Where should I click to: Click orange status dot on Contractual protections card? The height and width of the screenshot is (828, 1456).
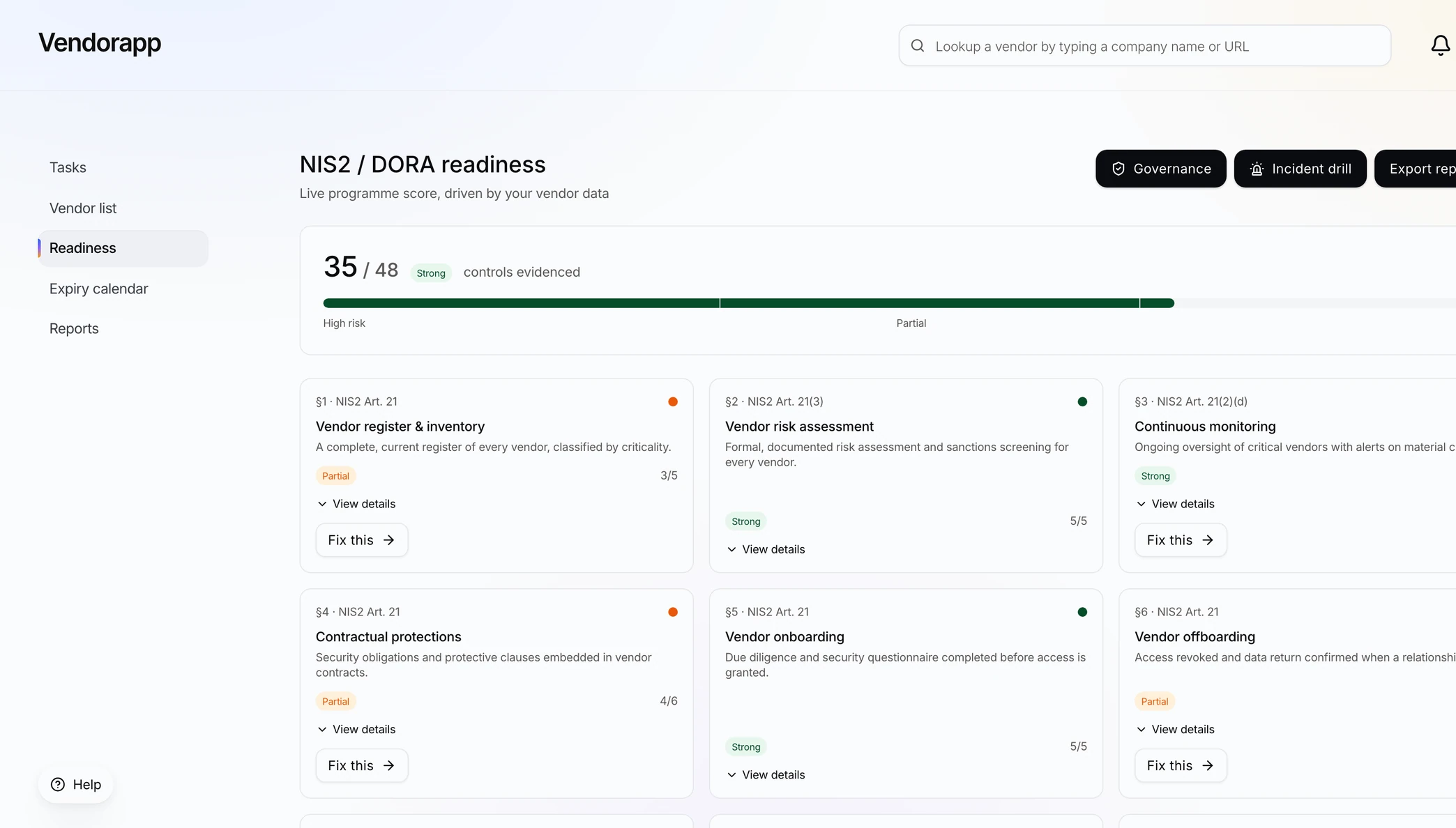click(673, 612)
